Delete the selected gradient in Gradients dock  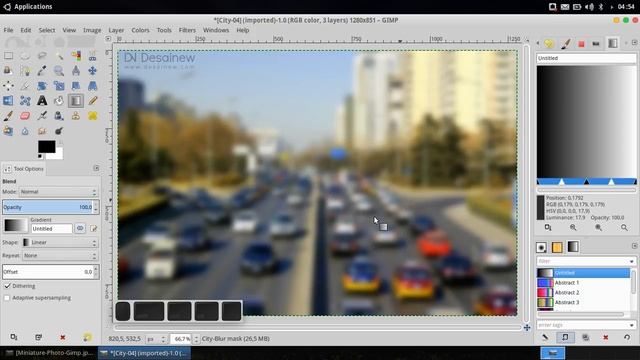606,337
